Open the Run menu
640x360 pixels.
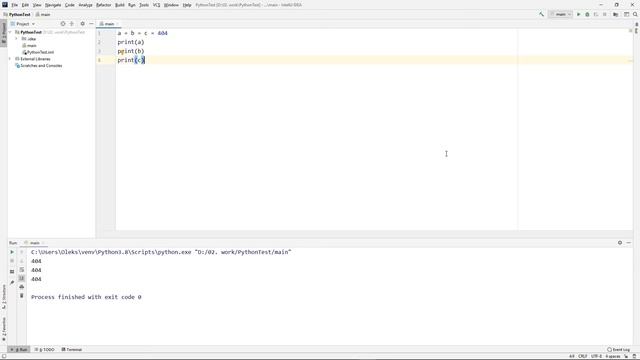coord(132,5)
